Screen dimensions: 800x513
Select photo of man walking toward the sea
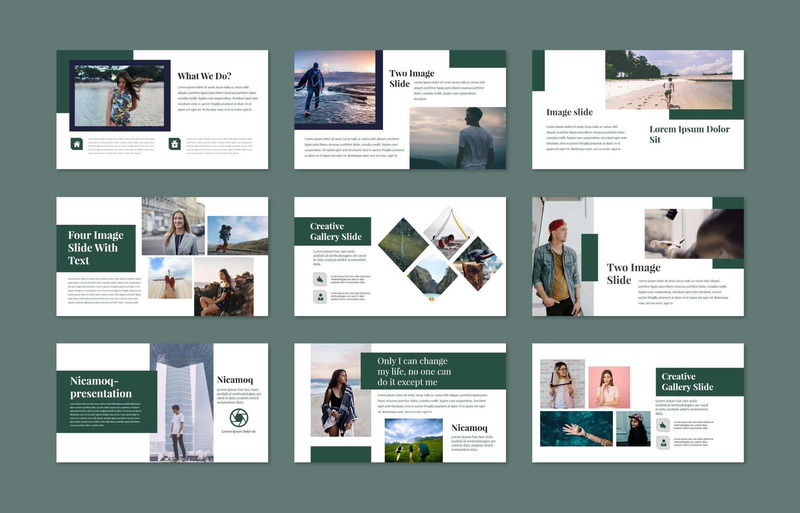click(335, 87)
